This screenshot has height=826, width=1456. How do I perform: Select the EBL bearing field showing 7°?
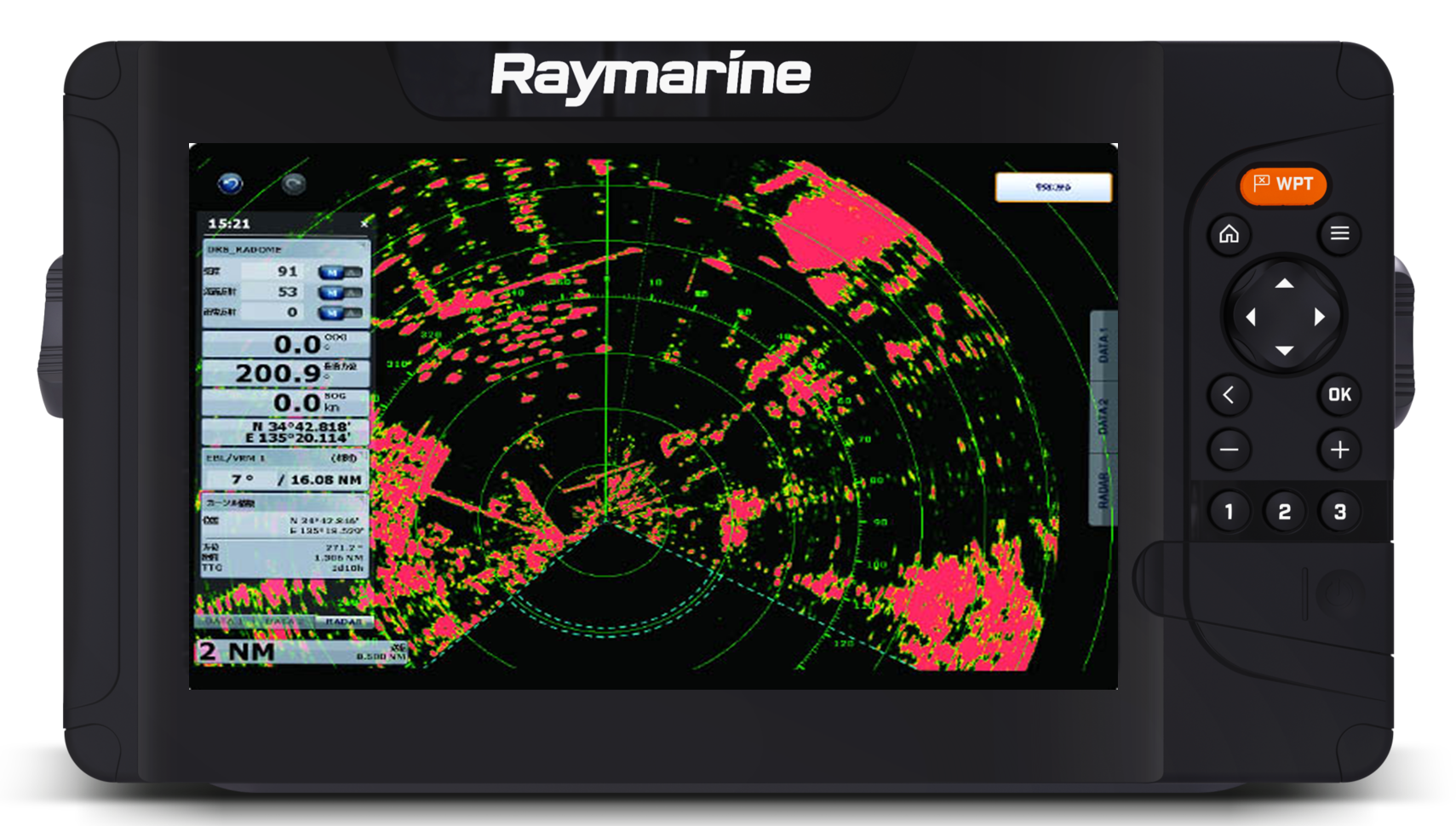243,479
